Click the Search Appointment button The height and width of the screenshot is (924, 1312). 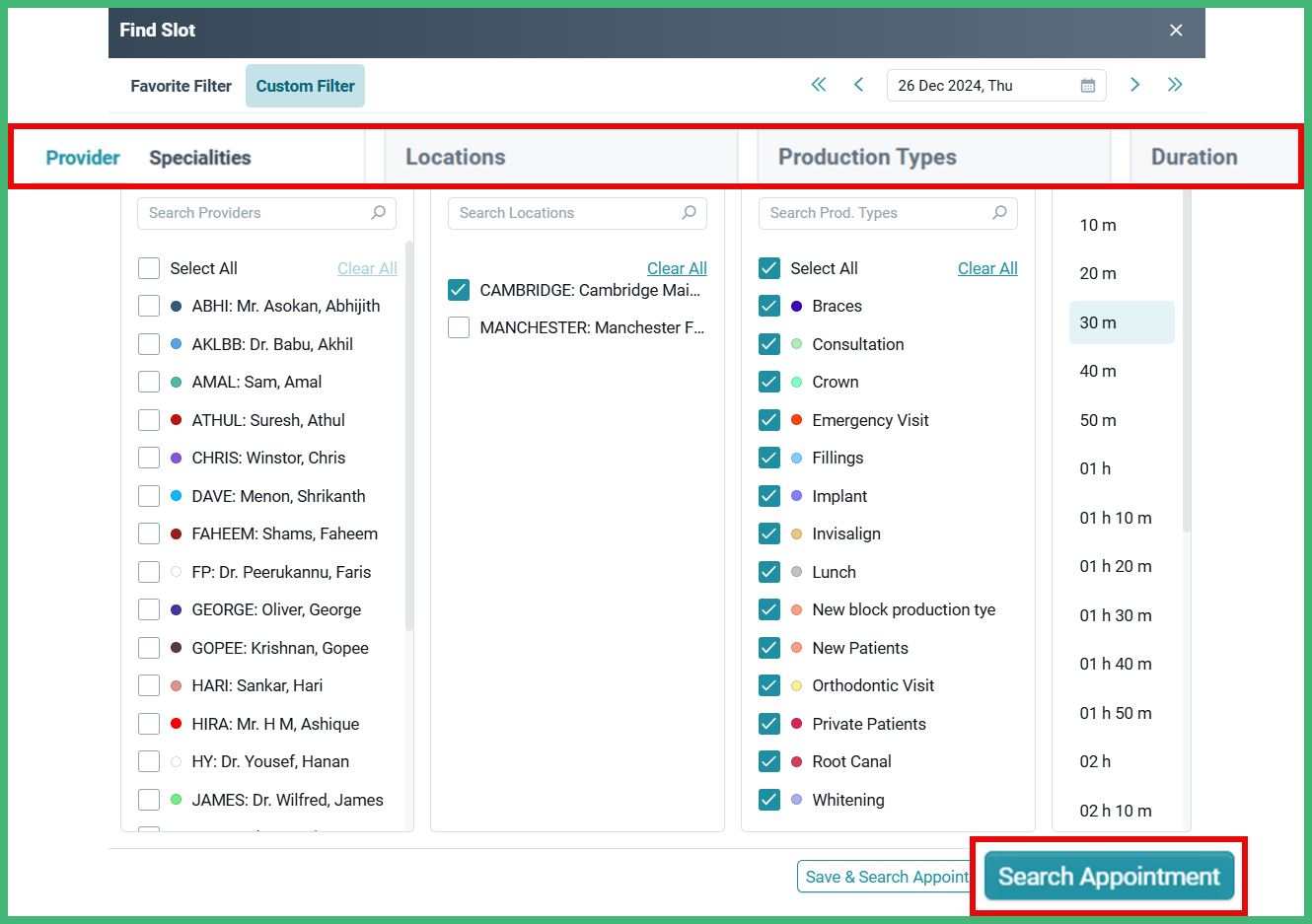(x=1107, y=876)
